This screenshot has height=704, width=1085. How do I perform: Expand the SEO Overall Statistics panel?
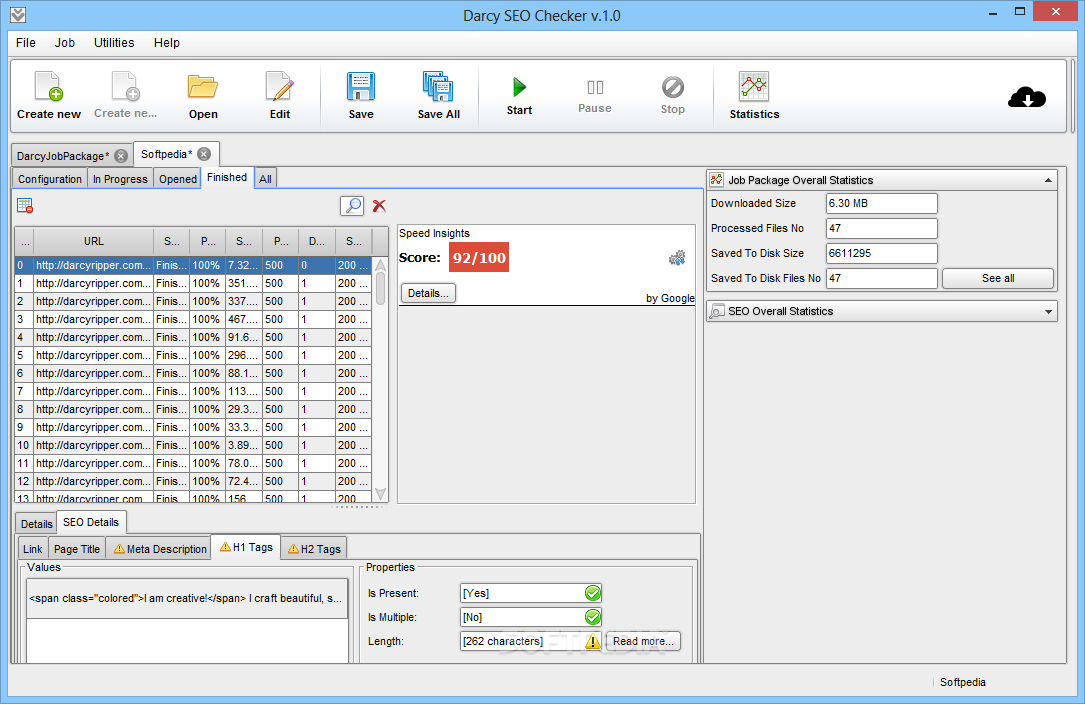pos(1048,312)
